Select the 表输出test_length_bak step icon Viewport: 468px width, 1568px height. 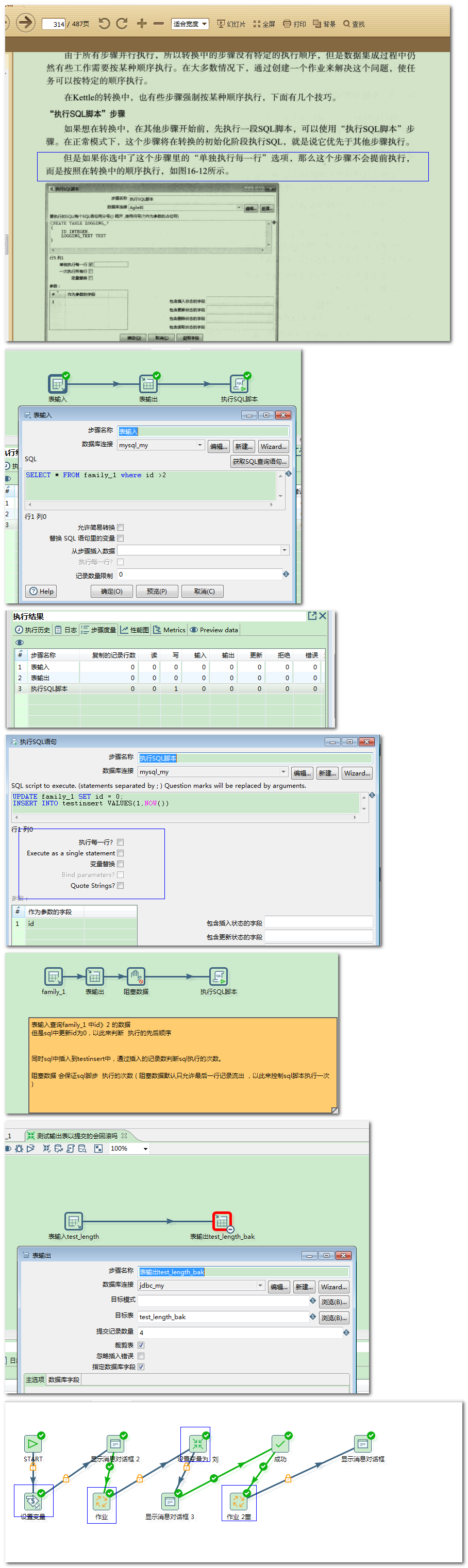click(222, 1220)
